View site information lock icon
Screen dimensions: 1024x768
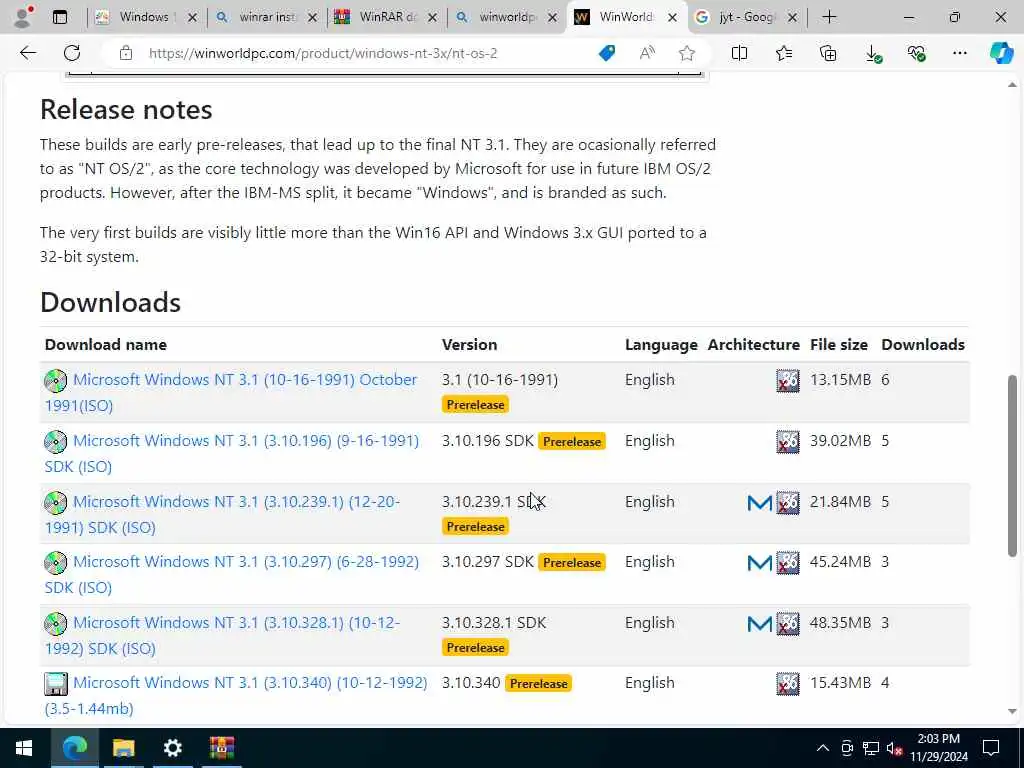click(125, 53)
